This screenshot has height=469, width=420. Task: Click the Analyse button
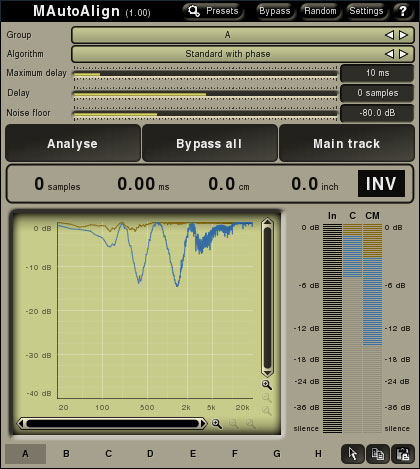click(73, 144)
